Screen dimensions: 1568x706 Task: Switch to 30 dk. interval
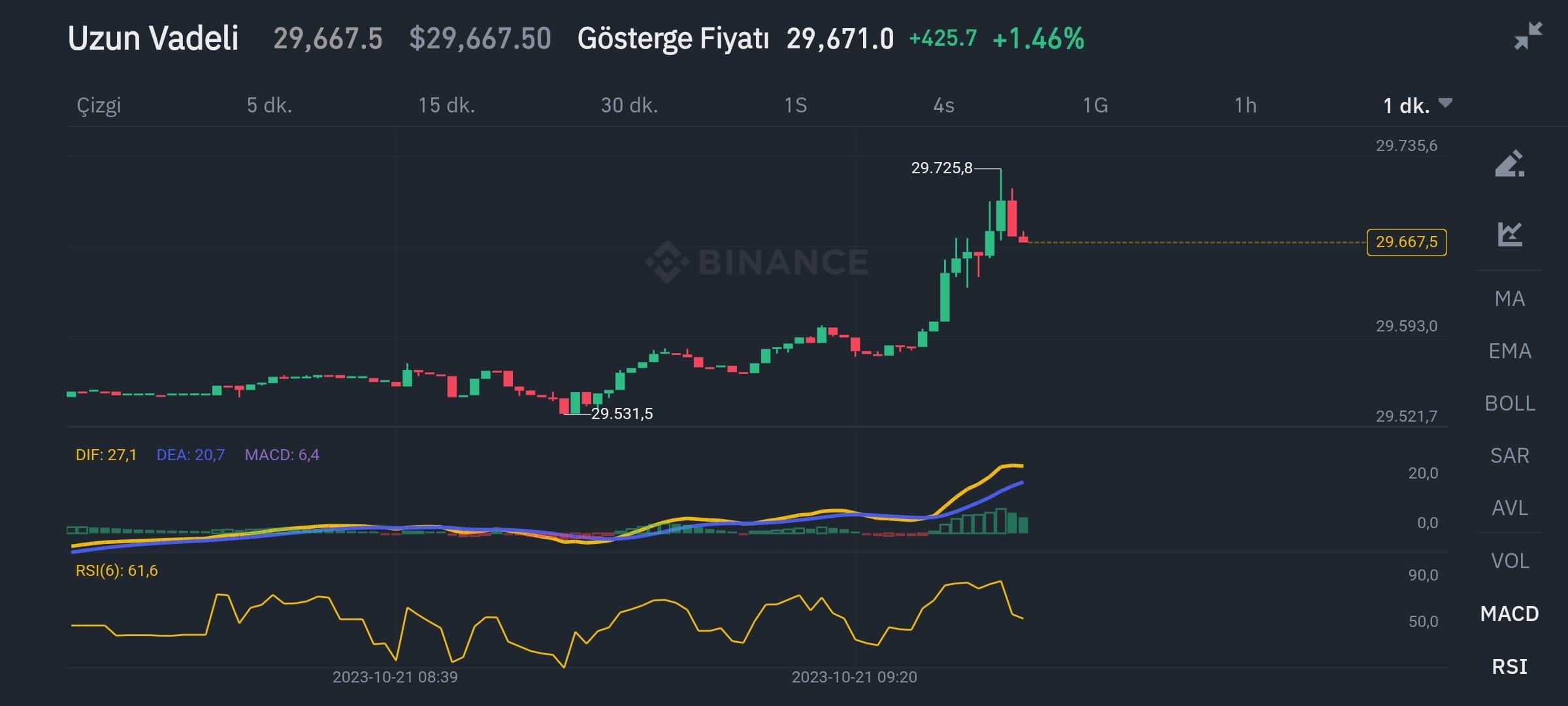(x=629, y=105)
